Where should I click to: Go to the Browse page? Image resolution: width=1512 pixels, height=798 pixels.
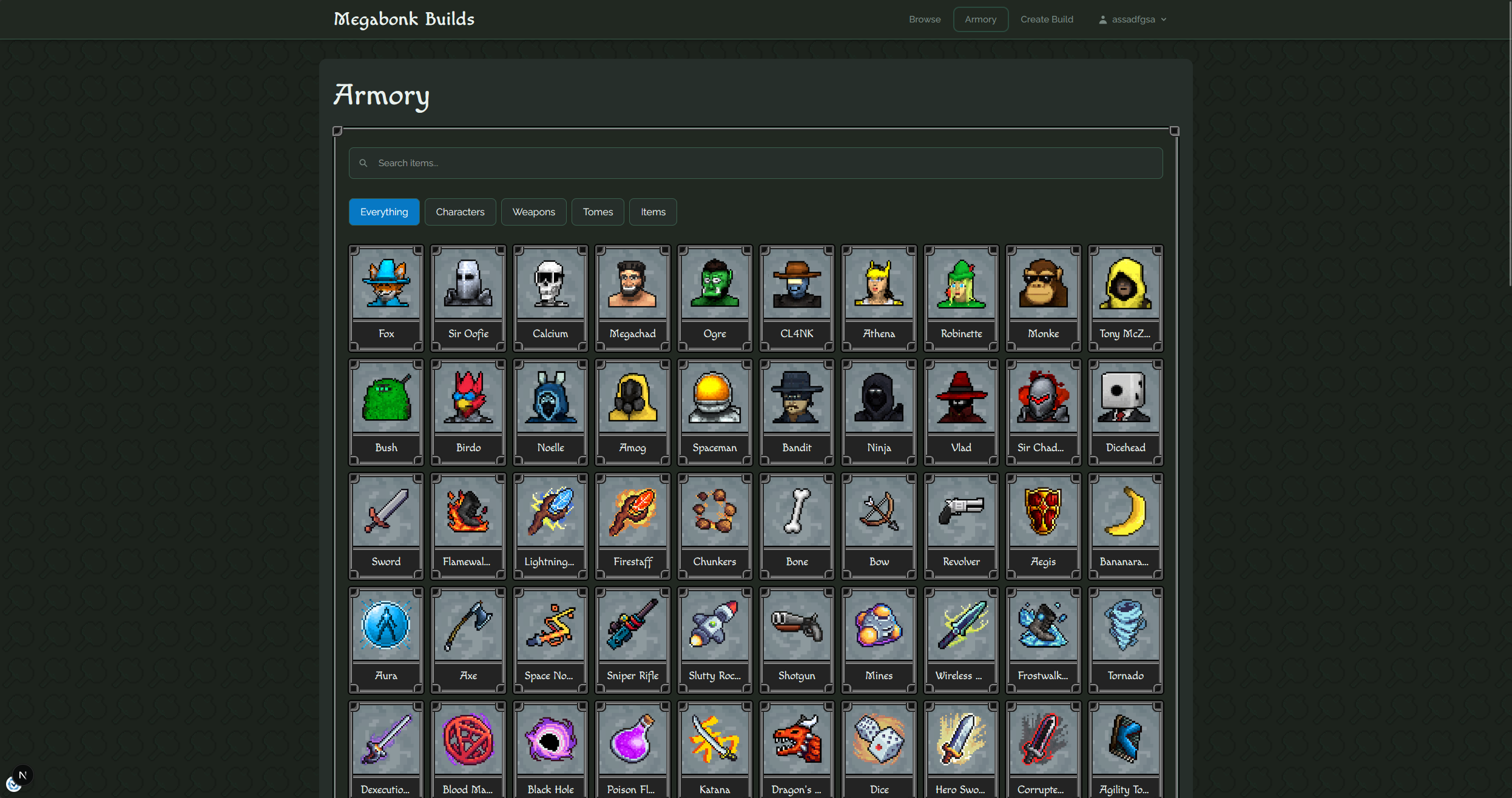[x=924, y=19]
